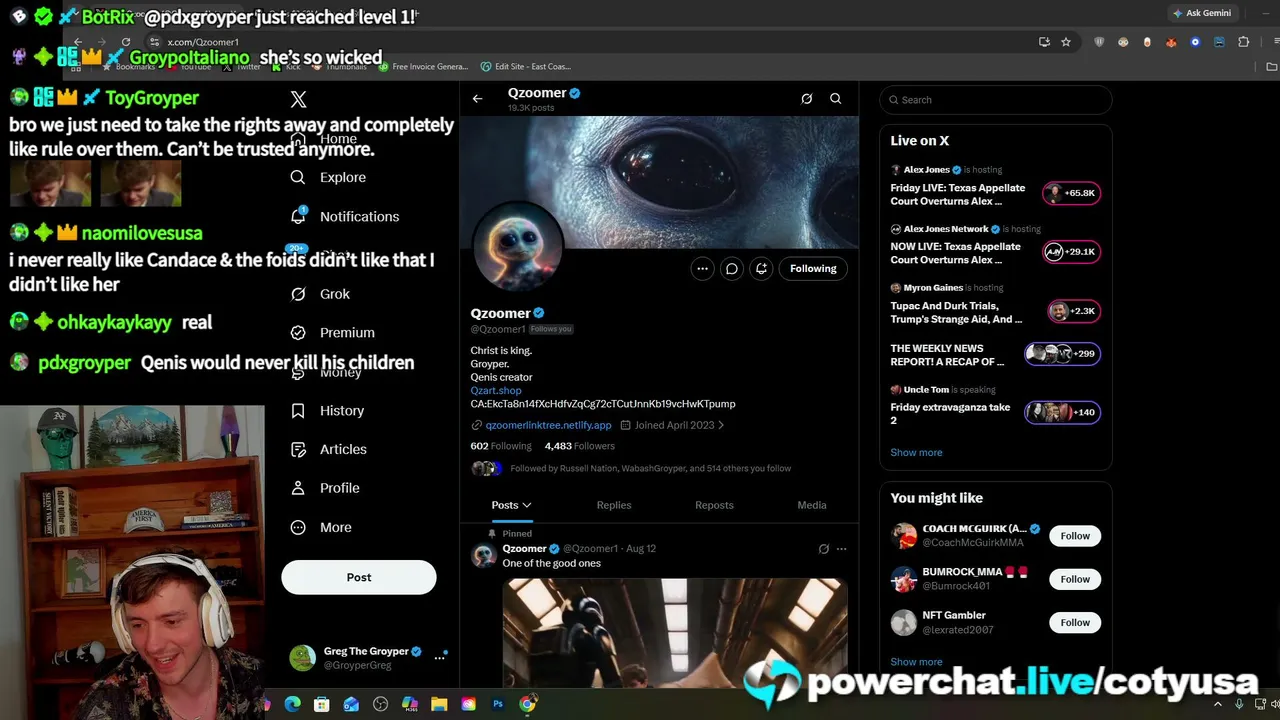
Task: Open the alien-eye banner image
Action: coord(659,182)
